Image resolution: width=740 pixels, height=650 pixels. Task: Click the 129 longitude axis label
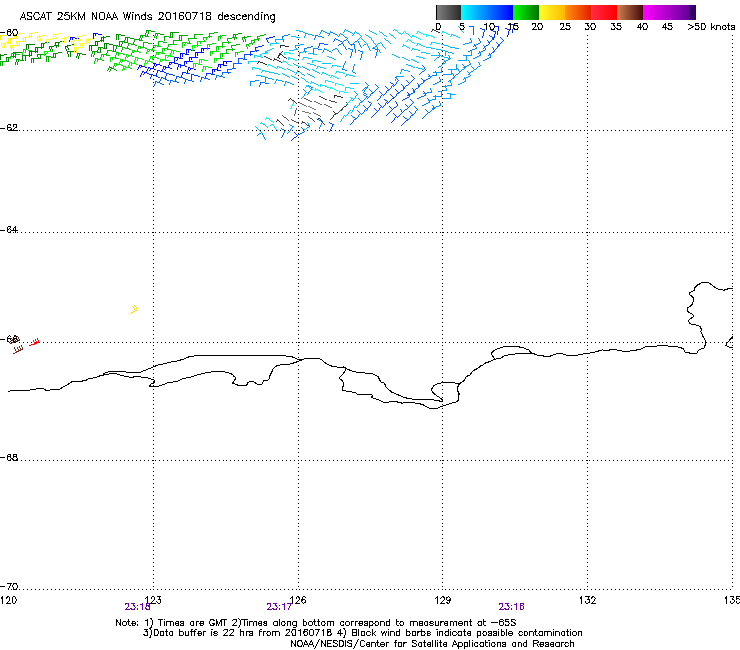(x=443, y=600)
